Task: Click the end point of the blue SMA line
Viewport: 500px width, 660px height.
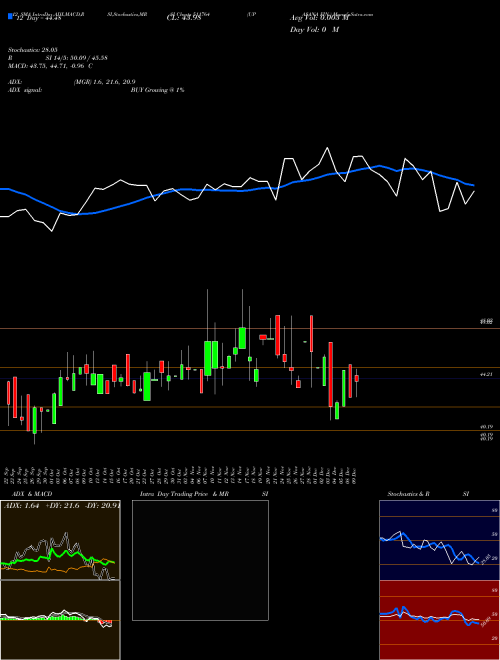Action: coord(474,185)
